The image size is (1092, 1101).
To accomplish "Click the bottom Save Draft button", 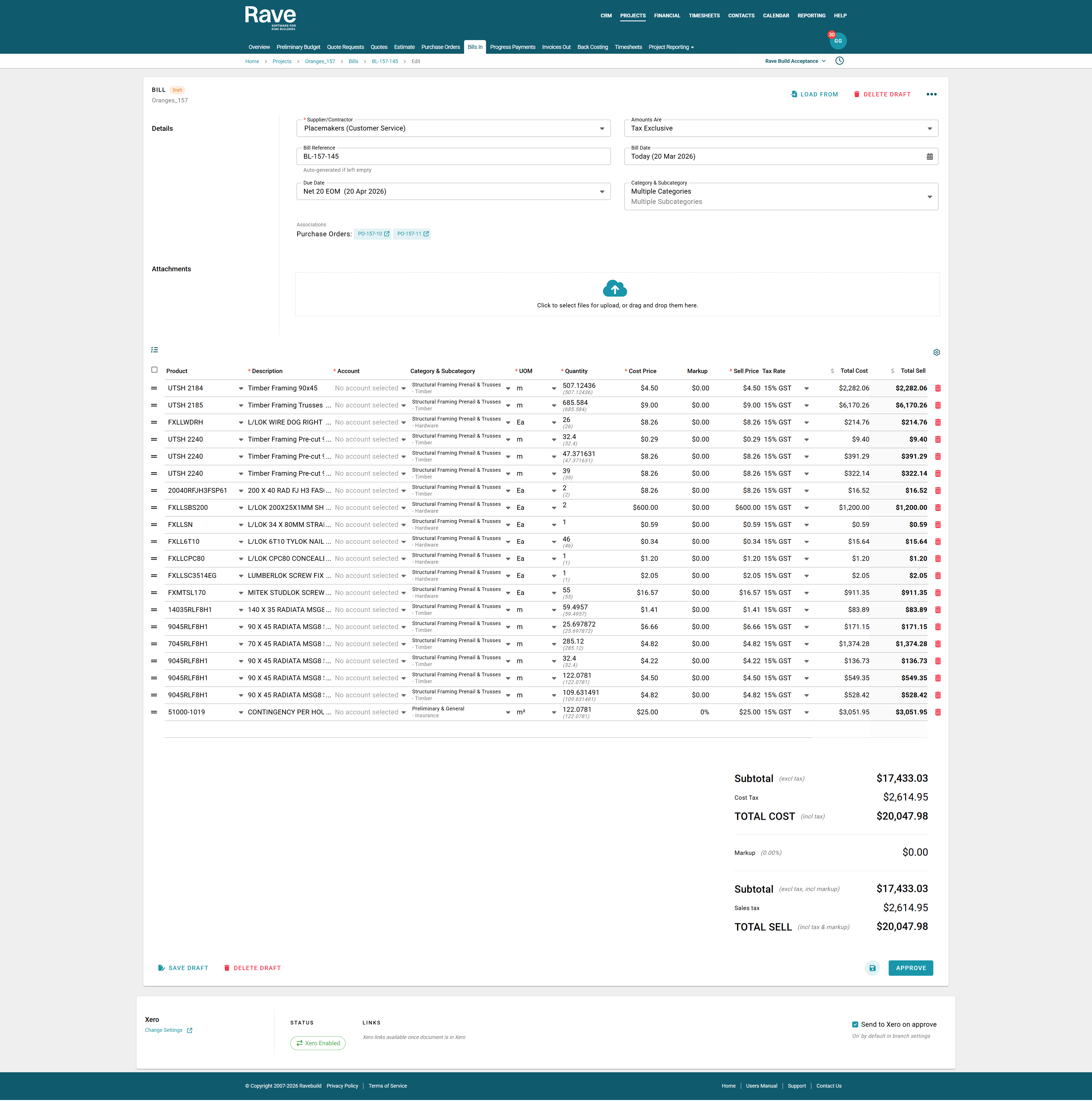I will pyautogui.click(x=183, y=968).
